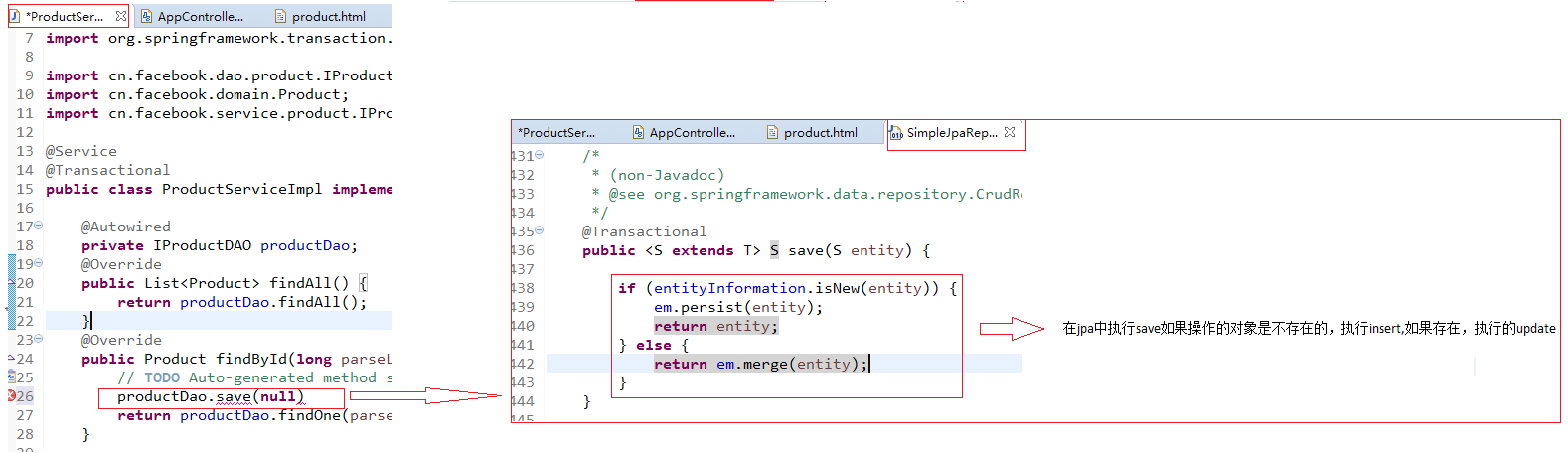Close the SimpleJpaRep... tab with its X
1568x453 pixels.
pos(1010,132)
